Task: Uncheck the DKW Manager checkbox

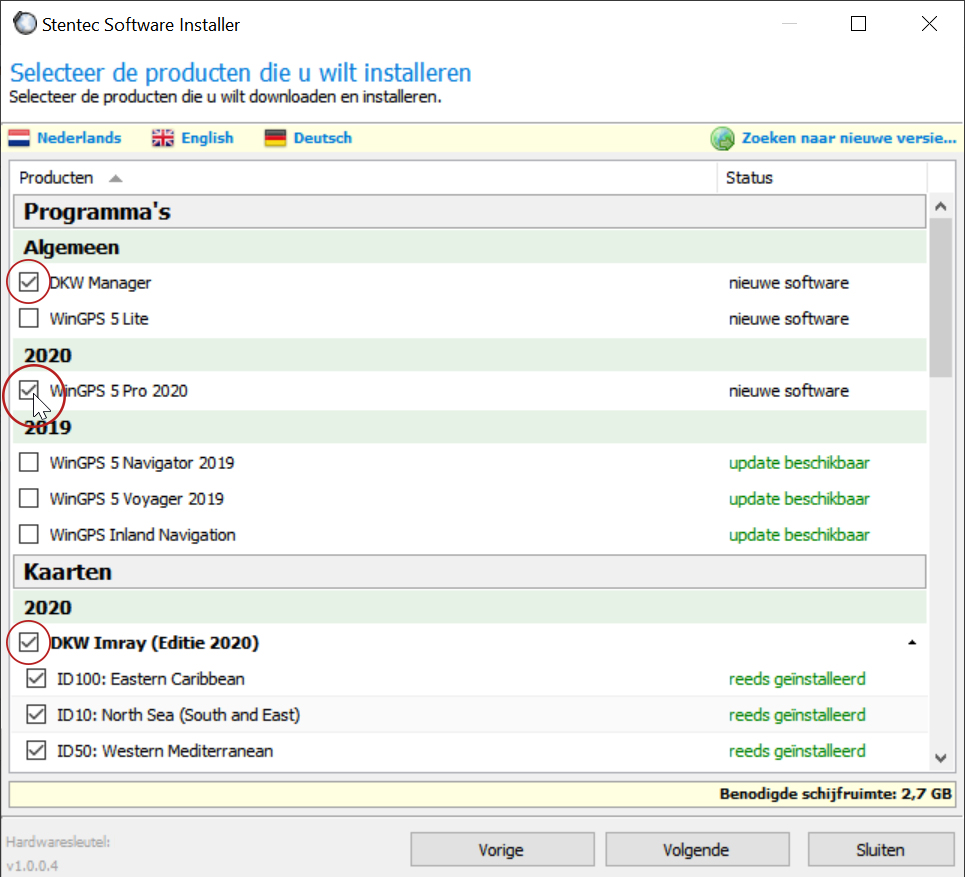Action: [x=28, y=282]
